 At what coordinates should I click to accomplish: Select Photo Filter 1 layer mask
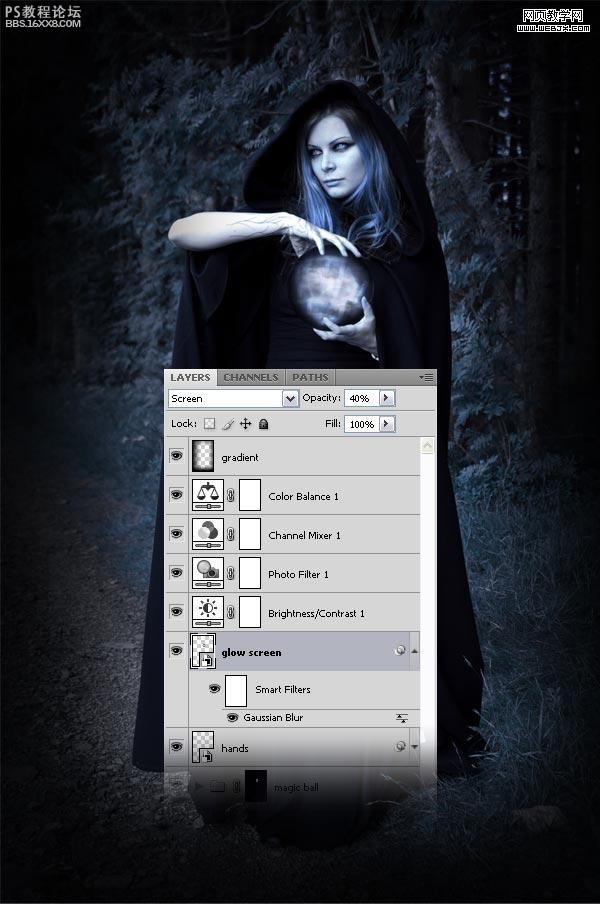pos(250,573)
